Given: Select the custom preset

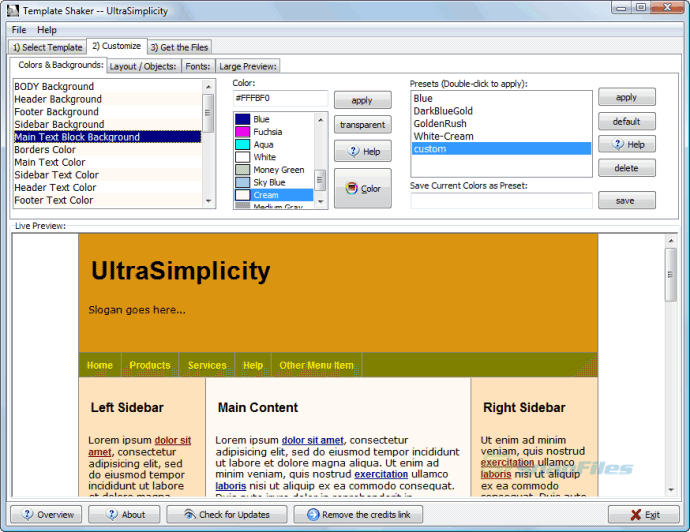Looking at the screenshot, I should pos(501,149).
